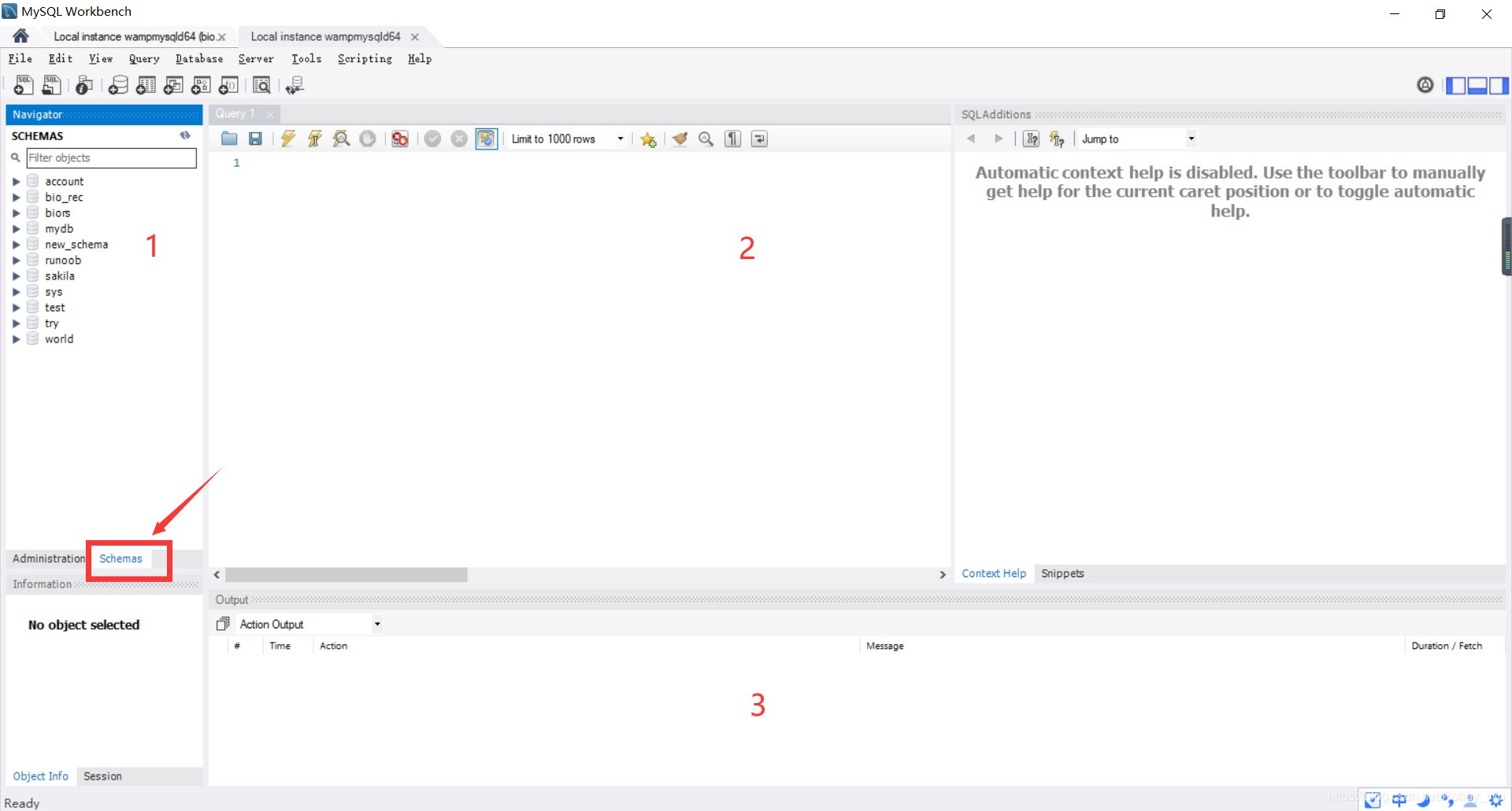The height and width of the screenshot is (811, 1512).
Task: Switch to the Snippets tab
Action: pos(1062,573)
